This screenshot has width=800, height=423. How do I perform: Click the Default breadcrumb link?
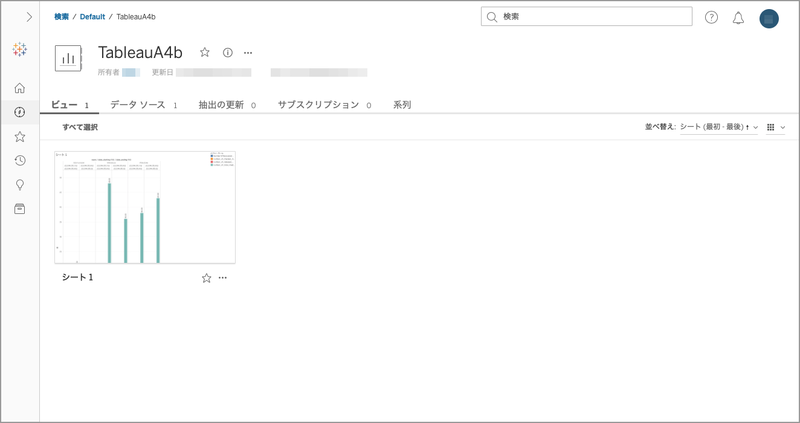(92, 17)
